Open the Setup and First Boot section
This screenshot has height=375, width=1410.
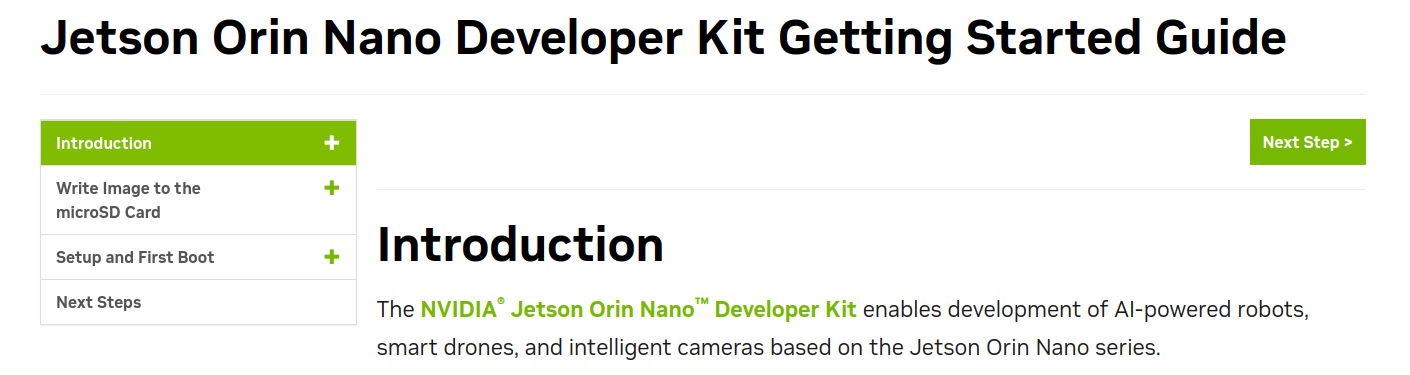(198, 257)
